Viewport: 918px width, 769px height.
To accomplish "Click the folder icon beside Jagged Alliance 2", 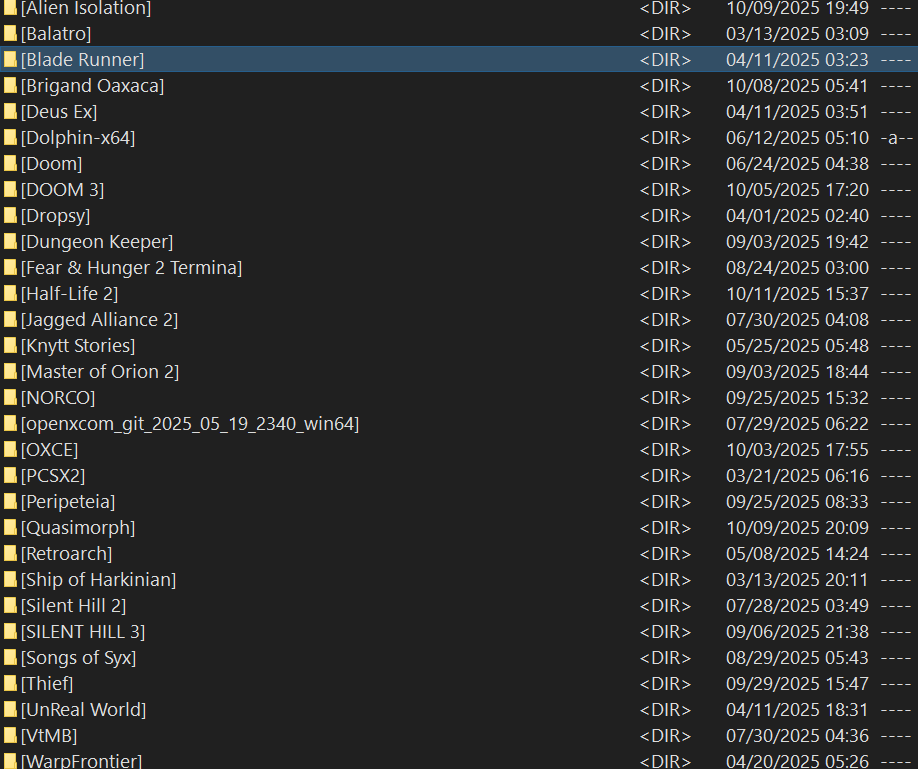I will 10,319.
